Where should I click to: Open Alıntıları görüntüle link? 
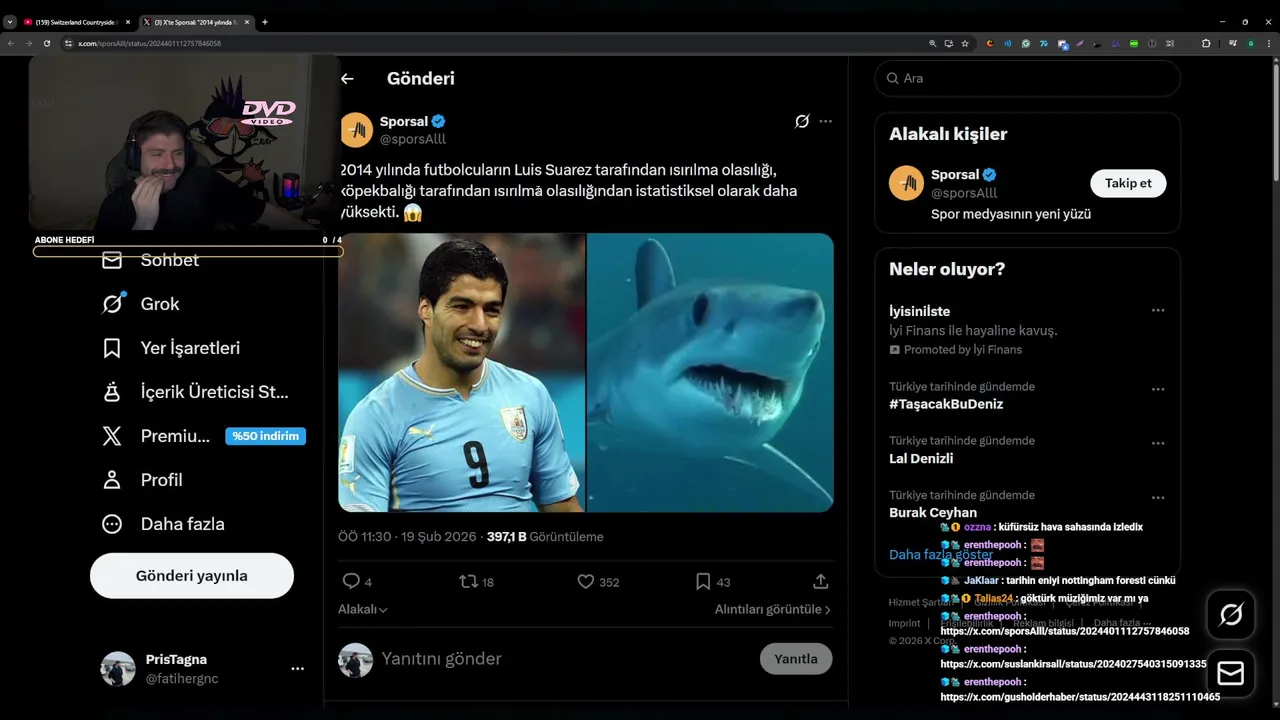[773, 609]
